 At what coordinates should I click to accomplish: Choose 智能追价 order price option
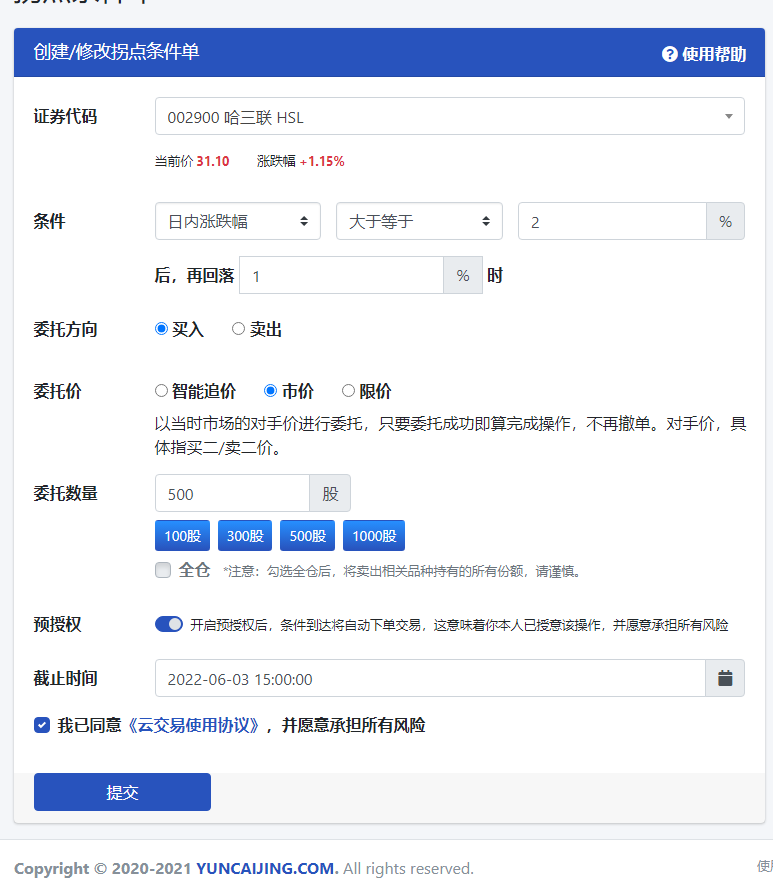[162, 391]
